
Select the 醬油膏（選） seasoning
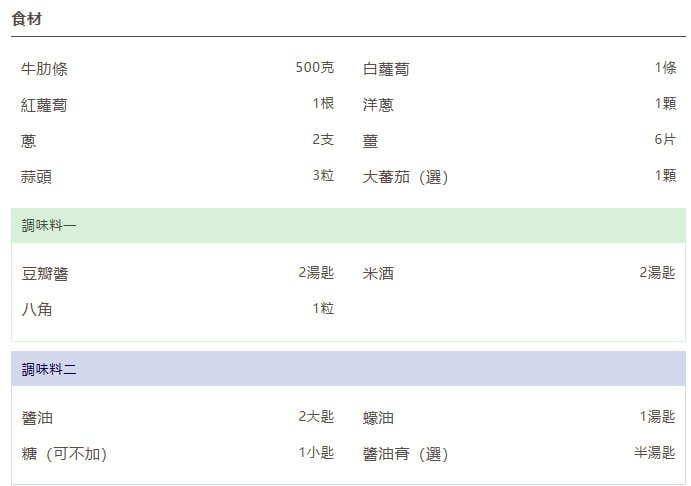tap(405, 454)
